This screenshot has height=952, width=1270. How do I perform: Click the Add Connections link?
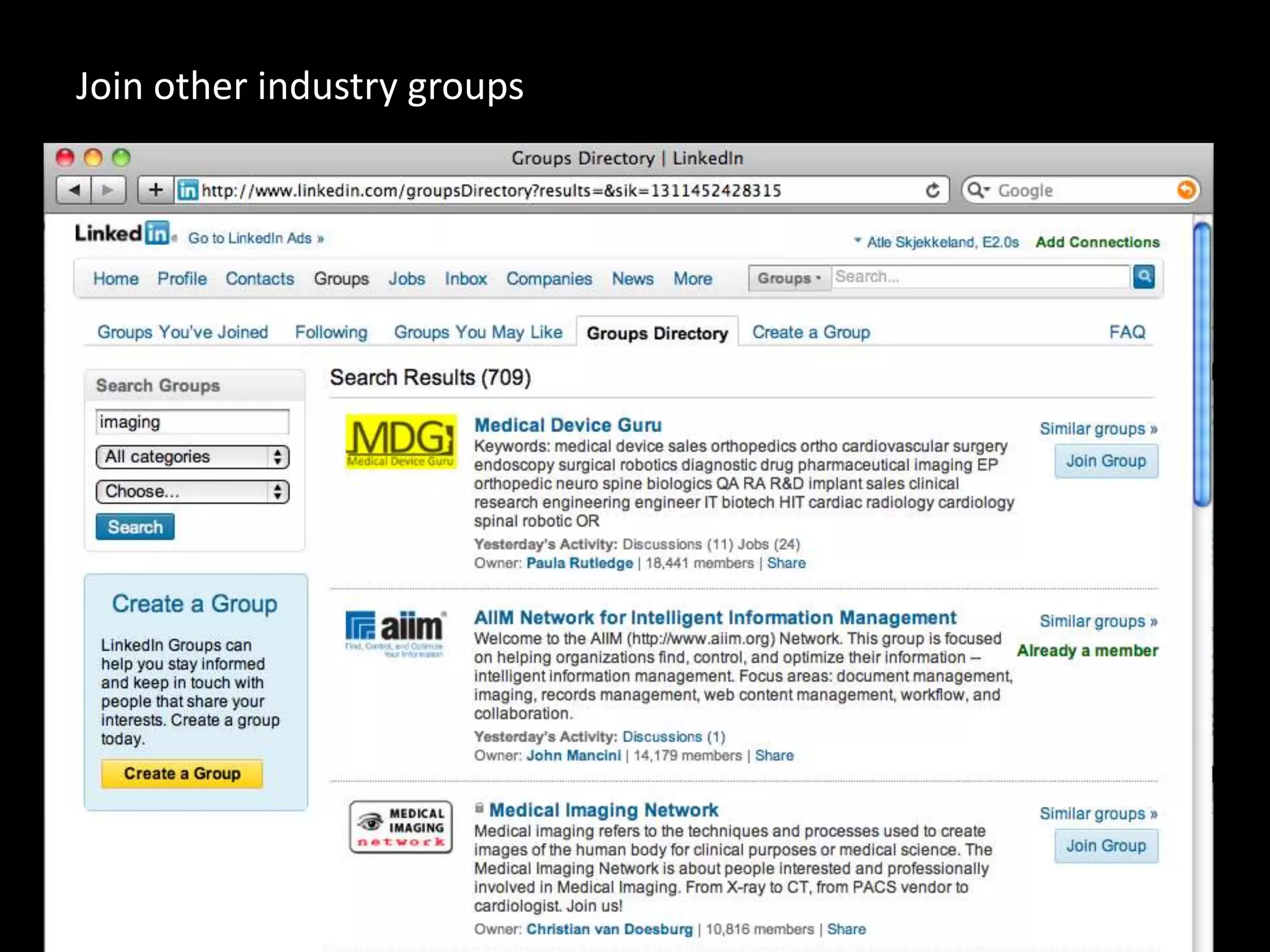1098,242
